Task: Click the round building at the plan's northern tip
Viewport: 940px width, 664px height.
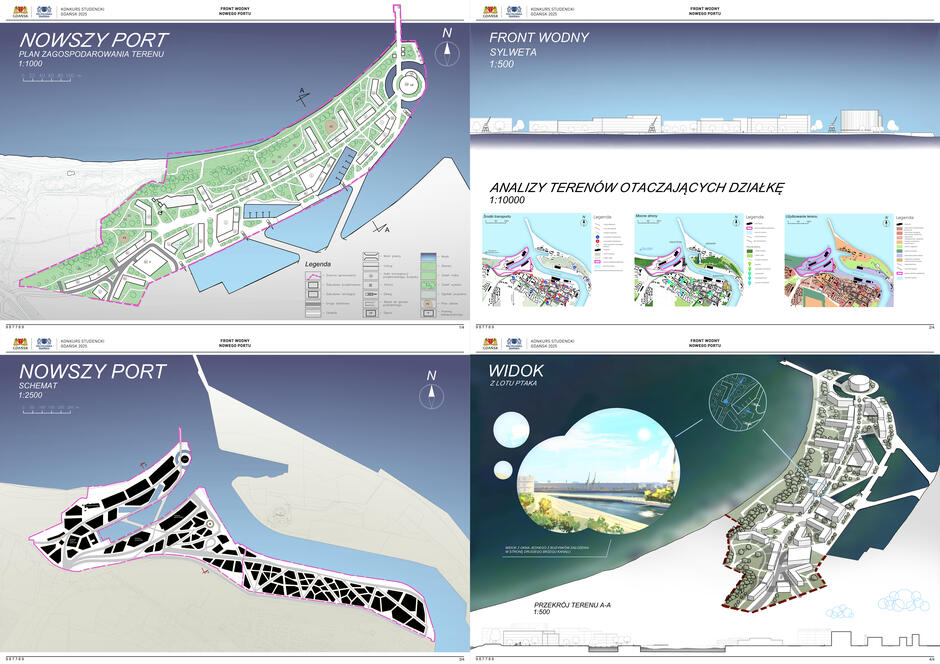Action: click(x=409, y=87)
